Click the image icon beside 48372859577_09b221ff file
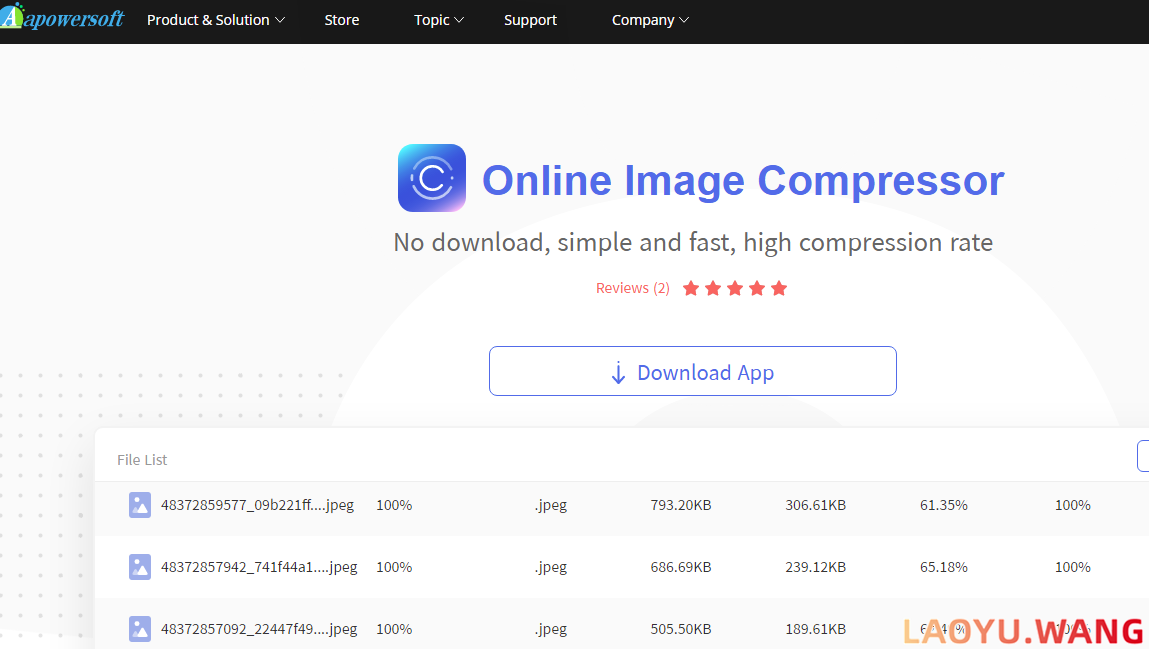Viewport: 1149px width, 649px height. point(140,505)
